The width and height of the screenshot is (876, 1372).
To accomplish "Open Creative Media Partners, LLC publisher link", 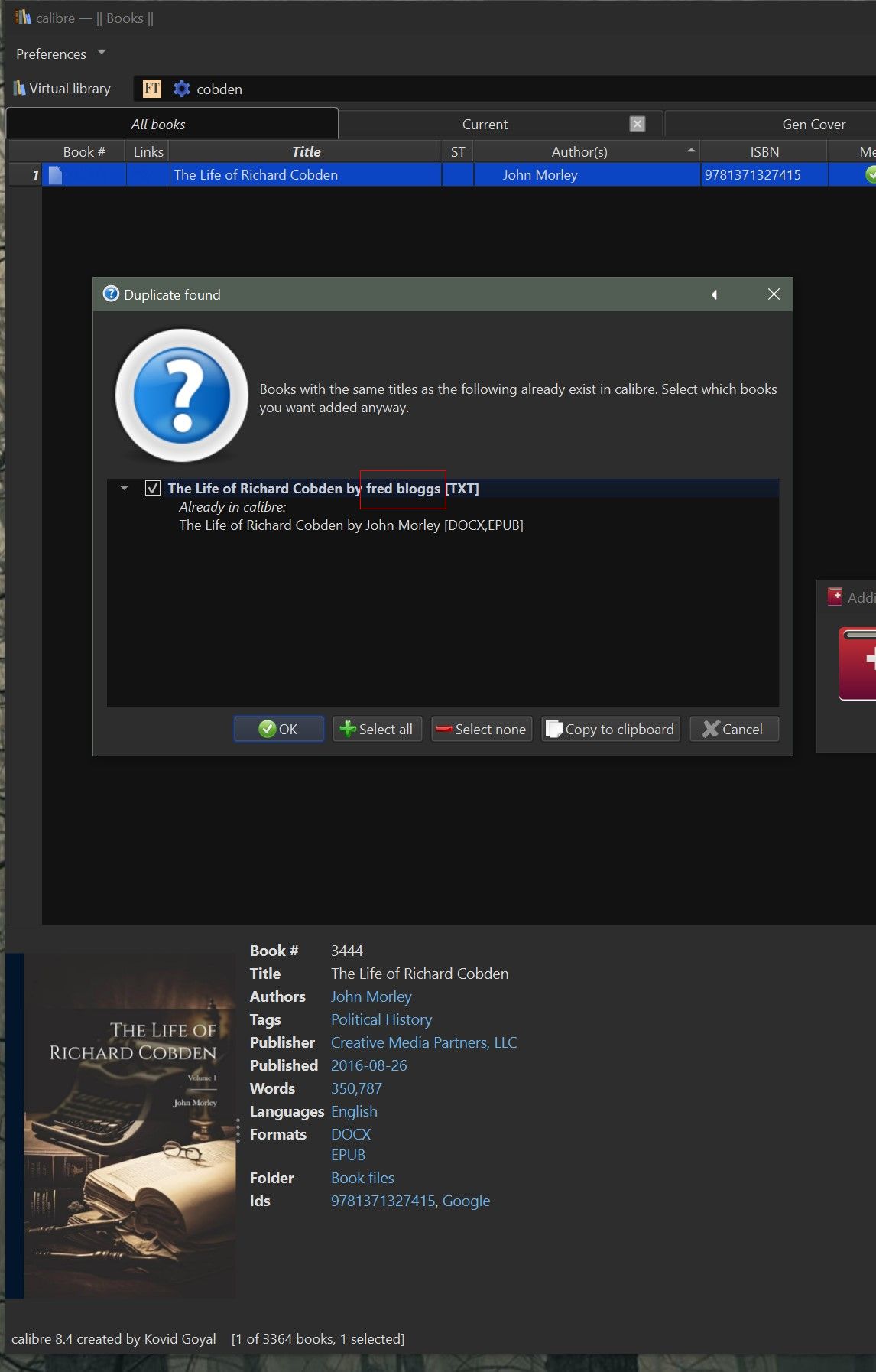I will click(423, 1042).
